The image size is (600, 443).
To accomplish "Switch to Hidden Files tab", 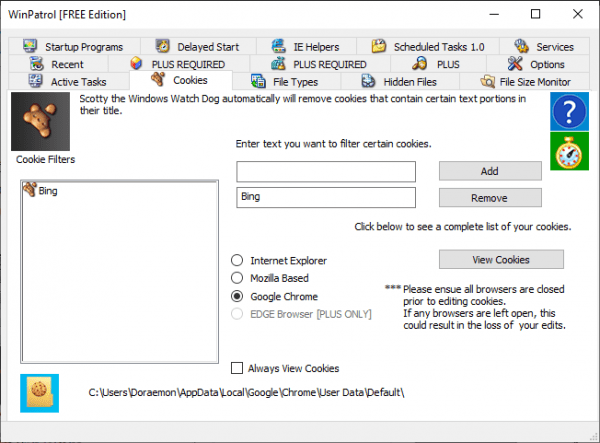I will pyautogui.click(x=400, y=81).
